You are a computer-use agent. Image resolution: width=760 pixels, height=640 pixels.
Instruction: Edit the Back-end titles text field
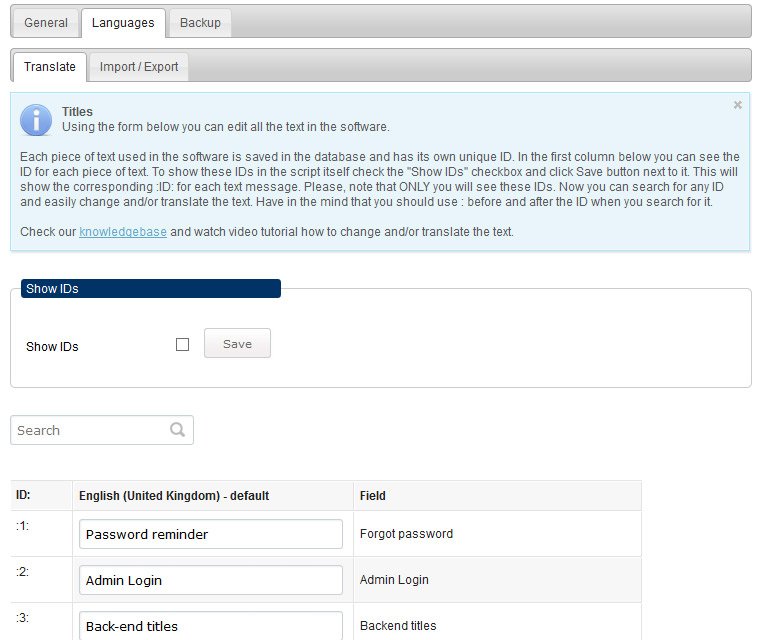coord(211,625)
